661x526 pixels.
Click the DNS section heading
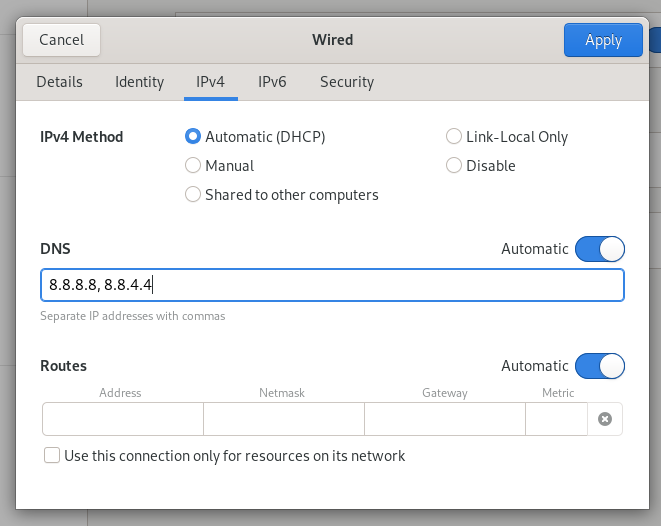55,249
